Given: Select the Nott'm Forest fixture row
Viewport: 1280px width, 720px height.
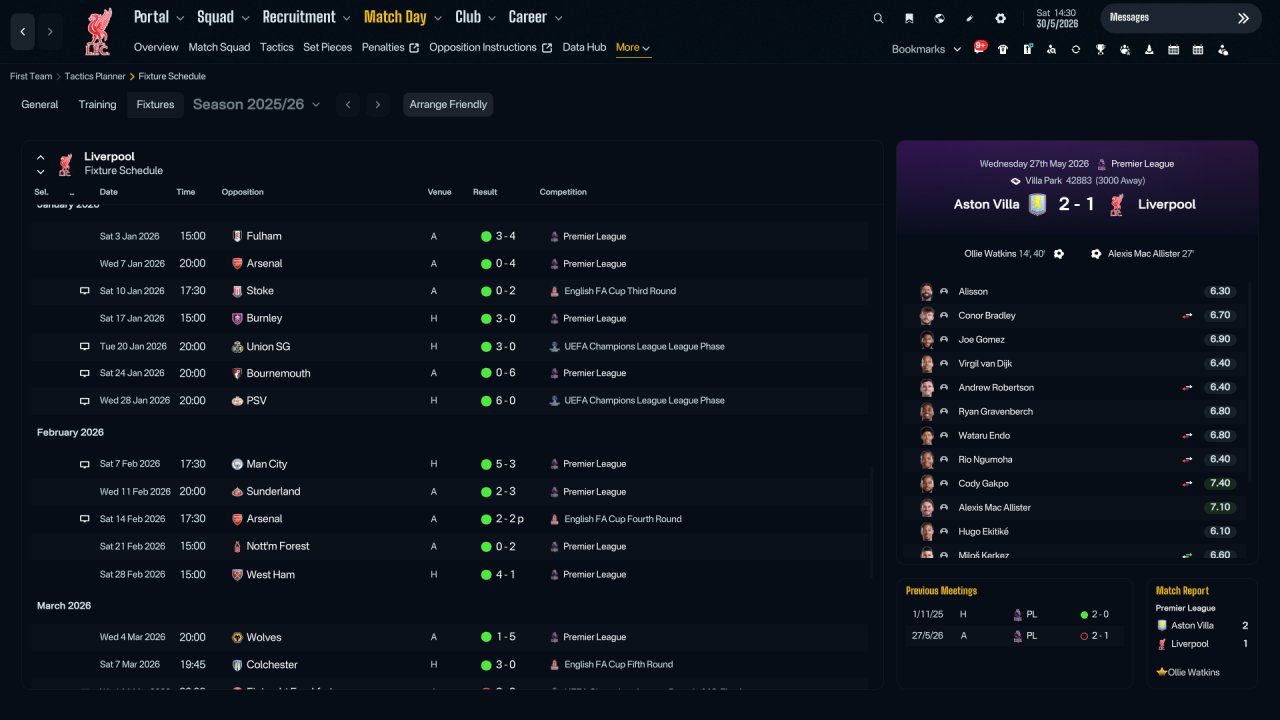Looking at the screenshot, I should point(450,546).
